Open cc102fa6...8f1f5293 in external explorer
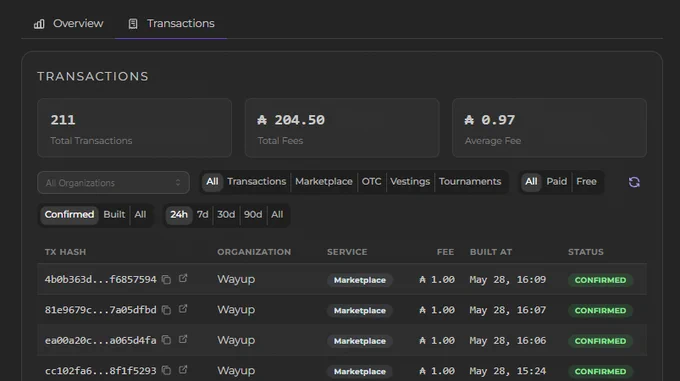 tap(183, 369)
